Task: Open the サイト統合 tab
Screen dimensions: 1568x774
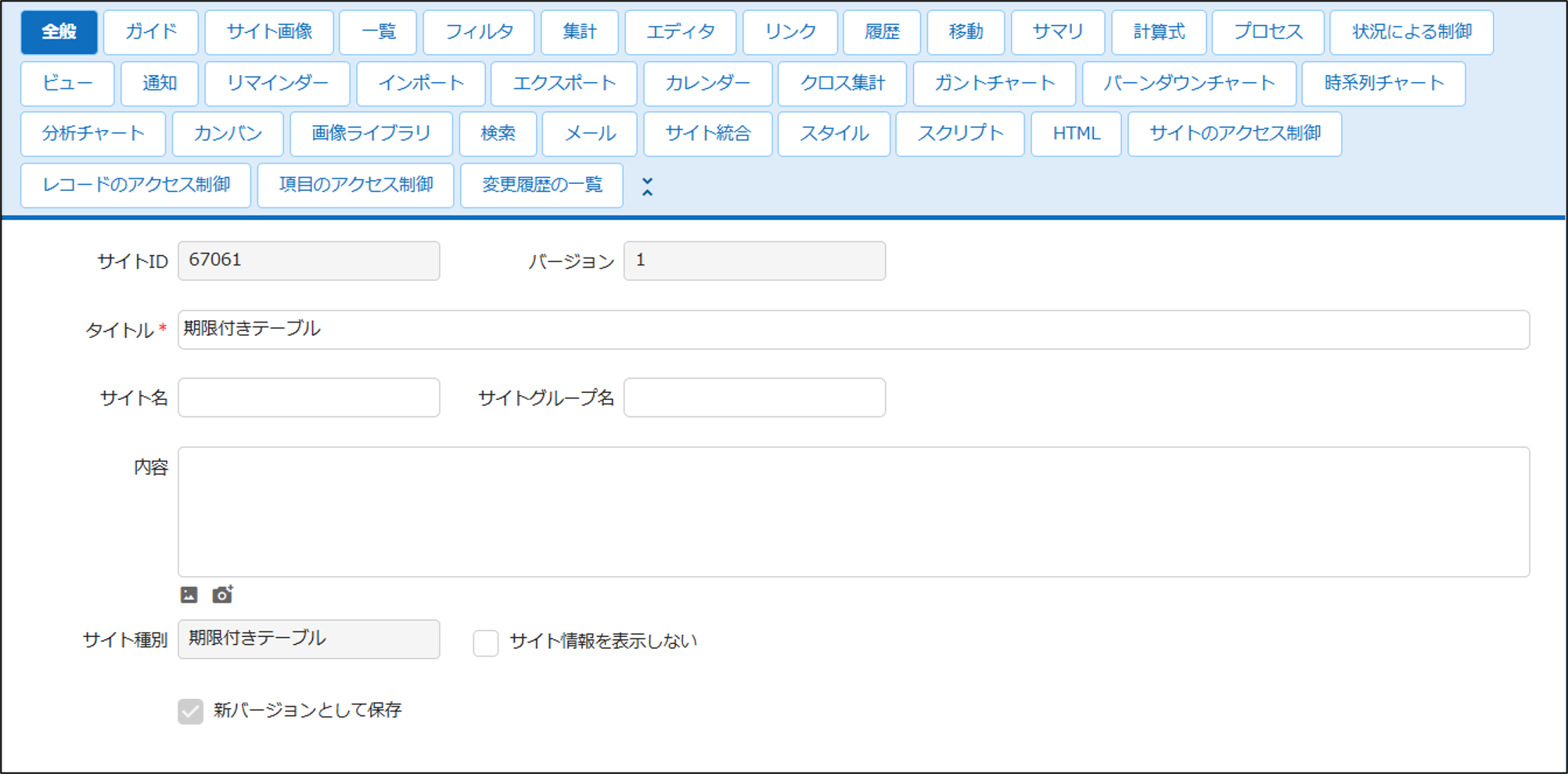Action: click(x=708, y=135)
